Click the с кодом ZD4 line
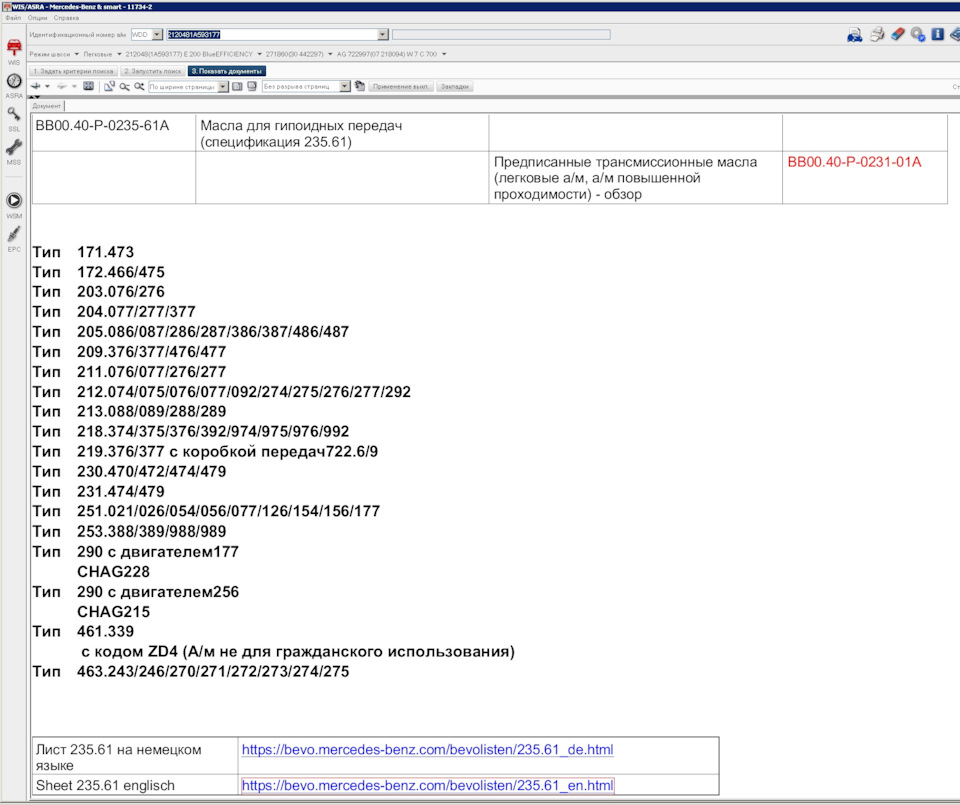 tap(298, 651)
